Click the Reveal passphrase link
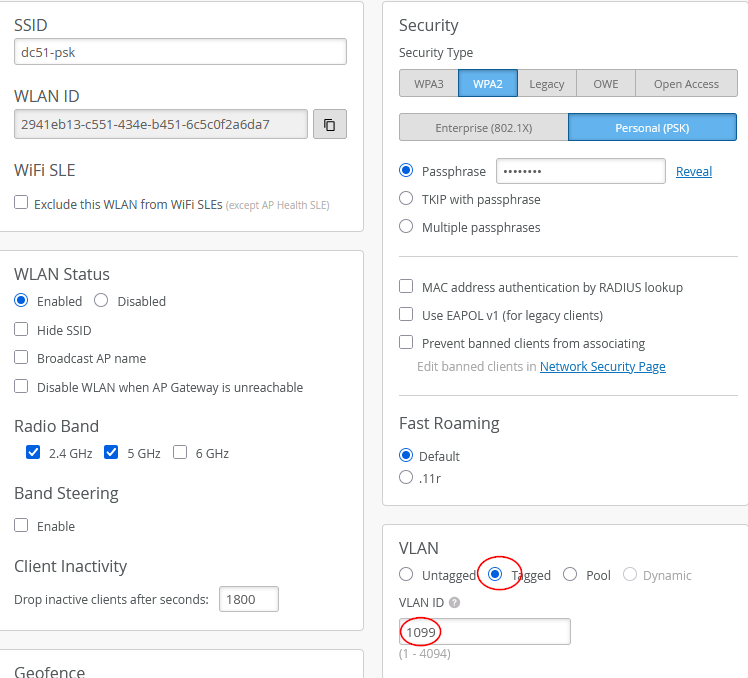748x678 pixels. click(694, 172)
